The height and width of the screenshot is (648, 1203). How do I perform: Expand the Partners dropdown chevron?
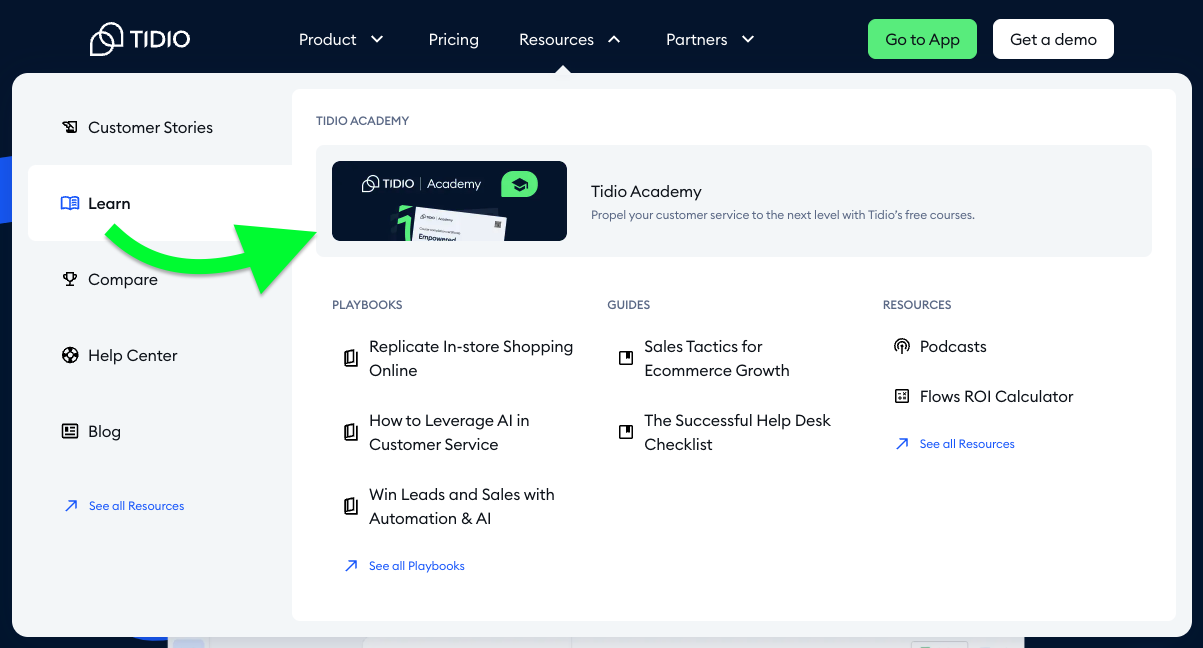747,40
